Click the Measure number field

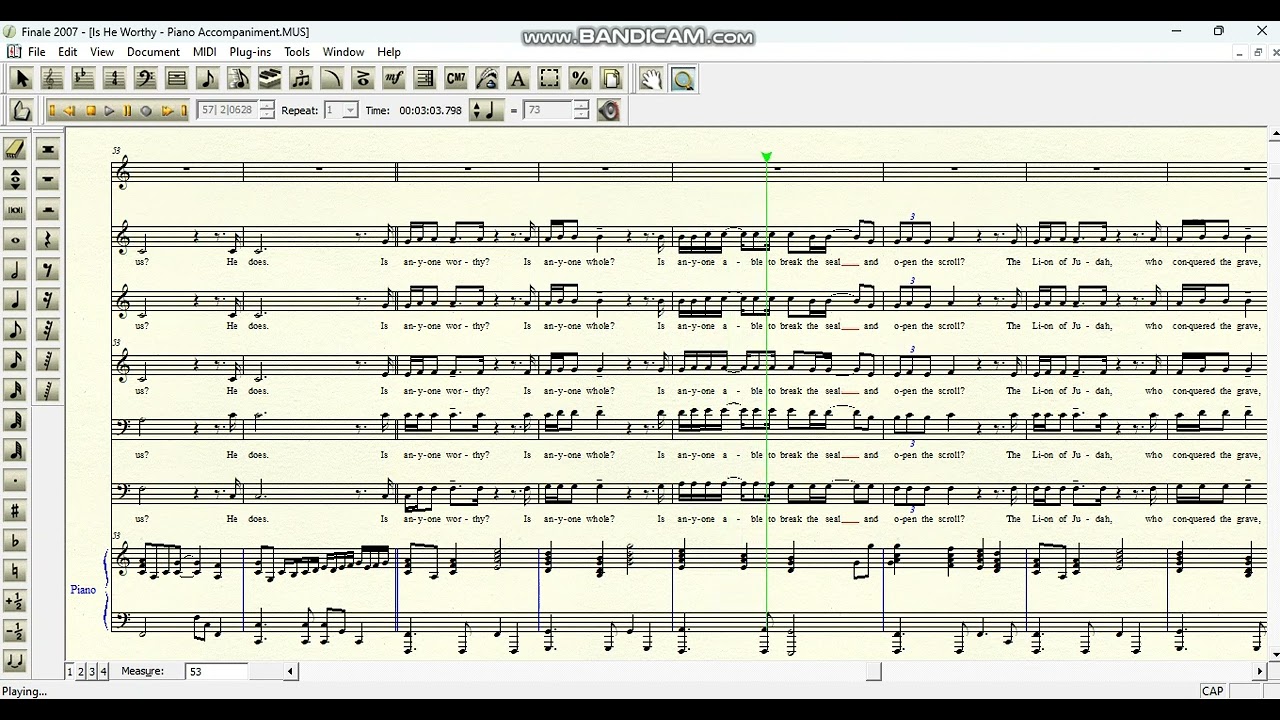pyautogui.click(x=215, y=672)
